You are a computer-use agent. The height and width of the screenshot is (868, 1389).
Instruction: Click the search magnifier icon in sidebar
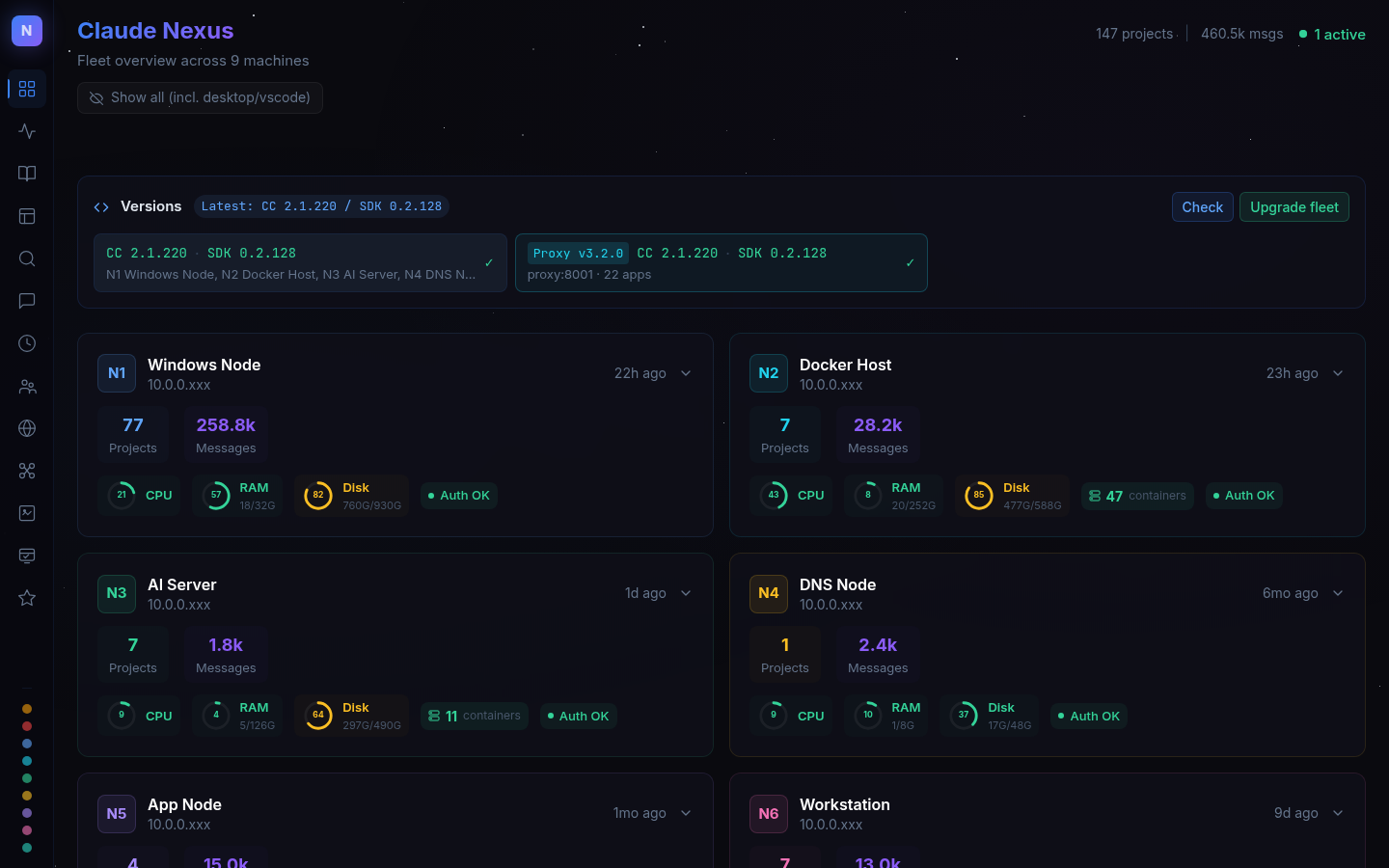[x=27, y=258]
